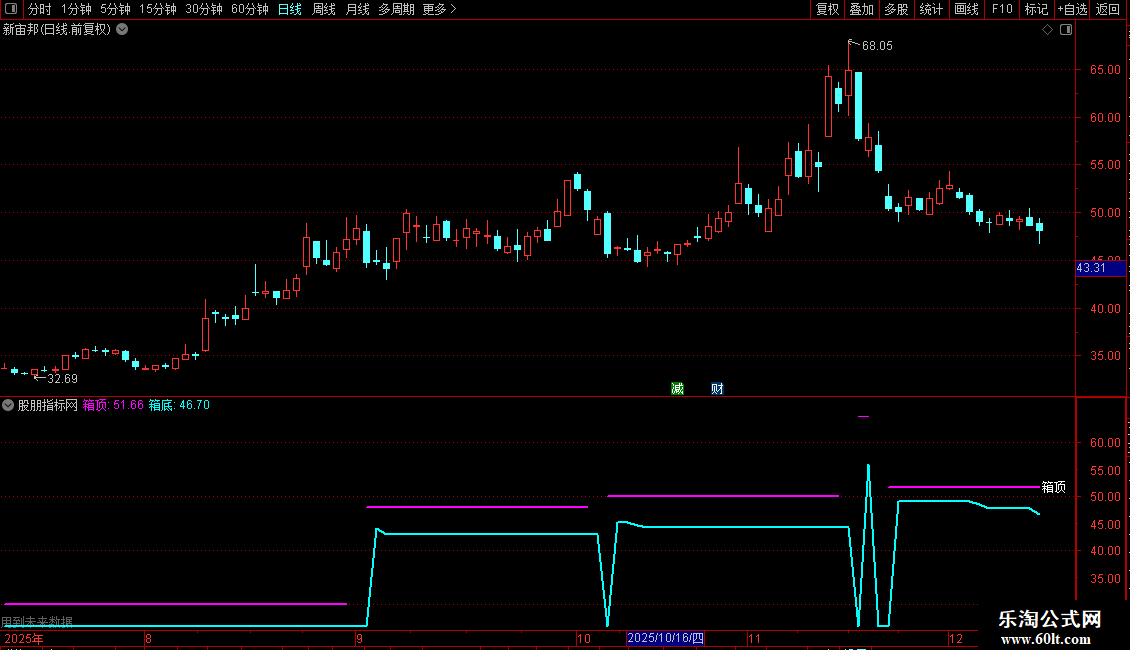Switch to 分时 view
Viewport: 1130px width, 650px height.
(x=40, y=9)
